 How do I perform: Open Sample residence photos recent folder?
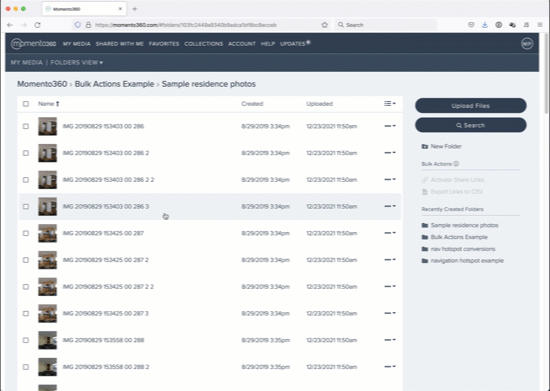click(x=460, y=225)
